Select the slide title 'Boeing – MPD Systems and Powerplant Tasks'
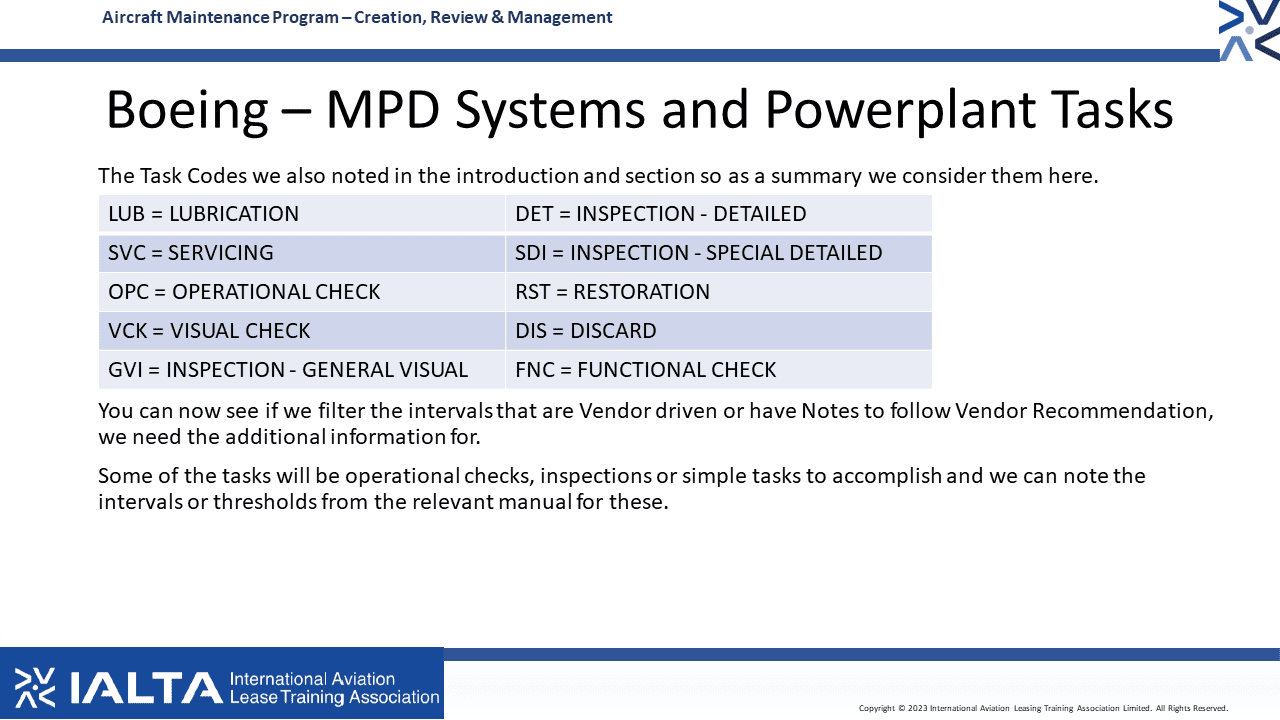Image resolution: width=1280 pixels, height=720 pixels. point(639,110)
